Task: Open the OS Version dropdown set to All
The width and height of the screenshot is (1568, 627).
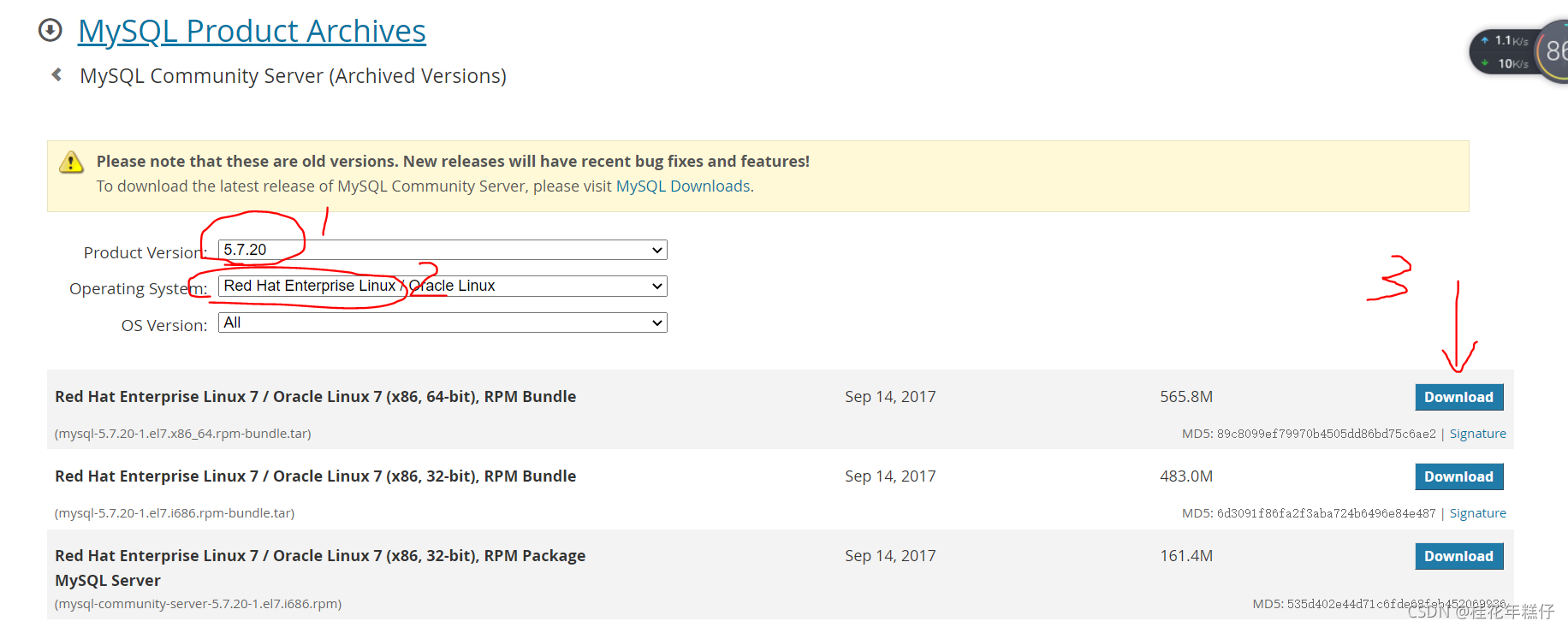Action: coord(442,322)
